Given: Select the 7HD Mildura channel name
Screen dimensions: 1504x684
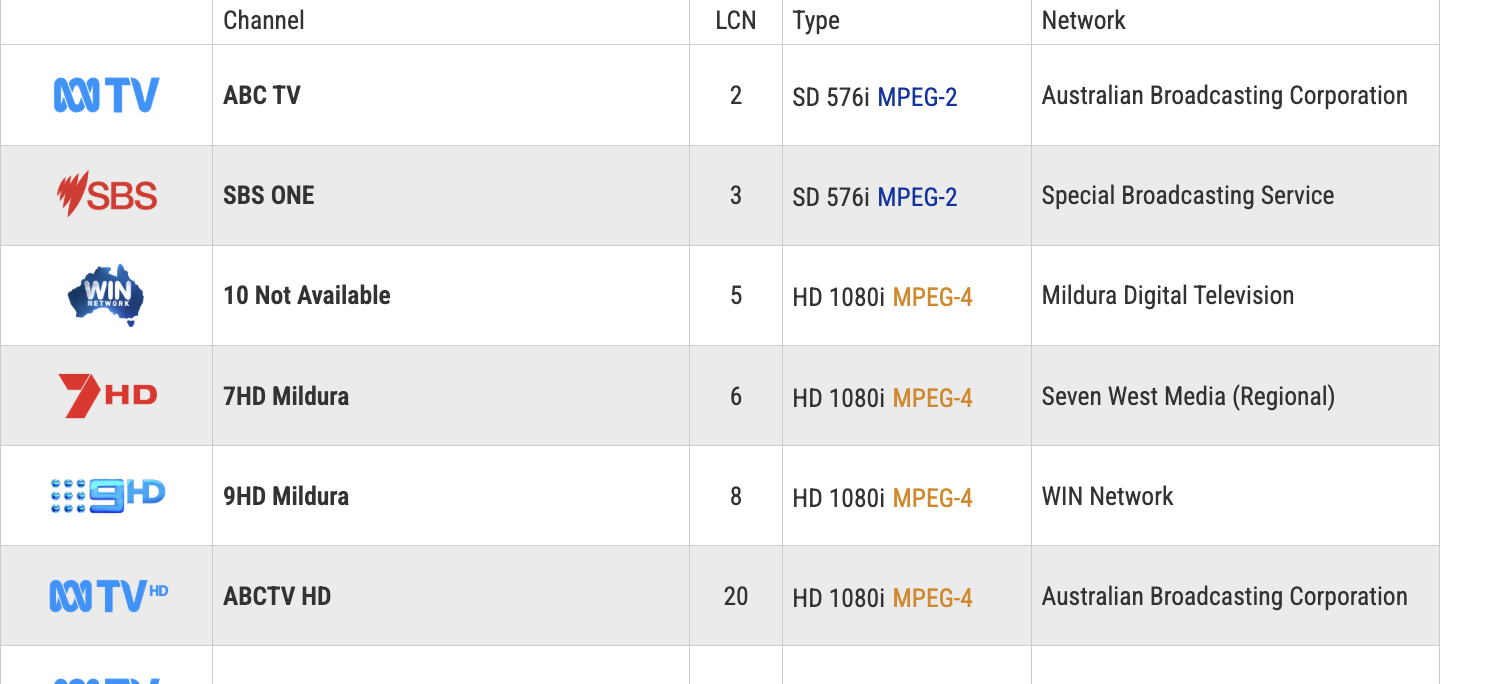Looking at the screenshot, I should coord(286,396).
